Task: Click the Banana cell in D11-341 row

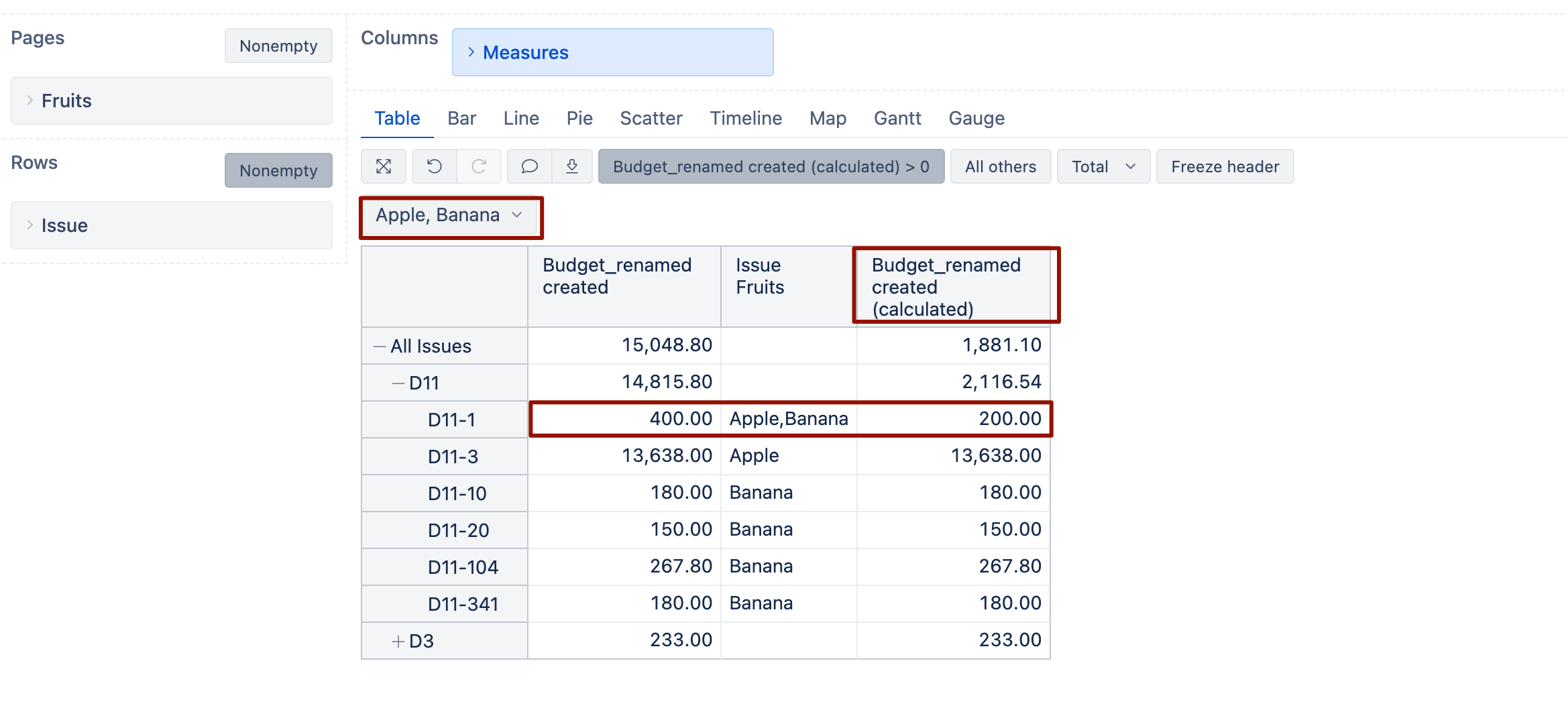Action: (789, 603)
